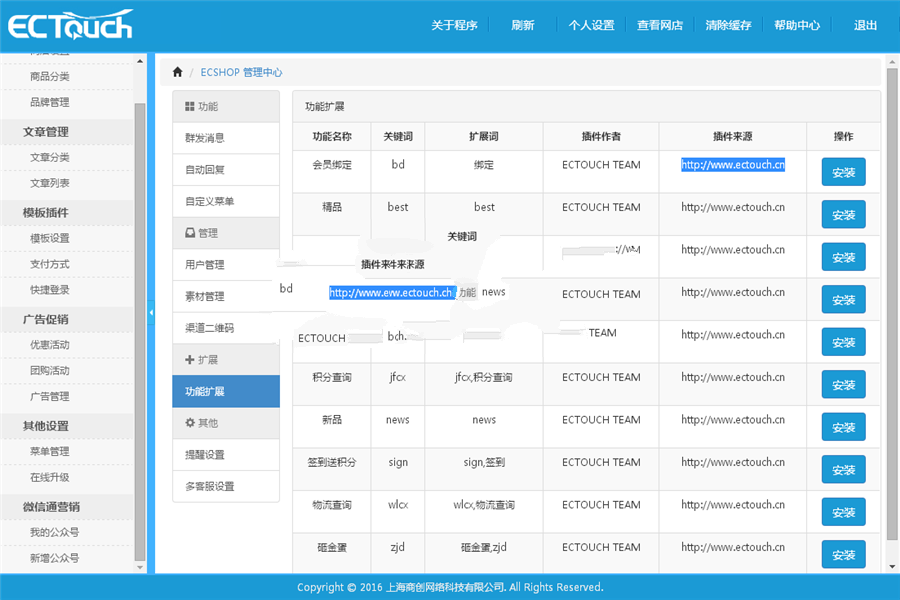The height and width of the screenshot is (600, 900).
Task: Open 商品分类 in left sidebar
Action: point(50,76)
